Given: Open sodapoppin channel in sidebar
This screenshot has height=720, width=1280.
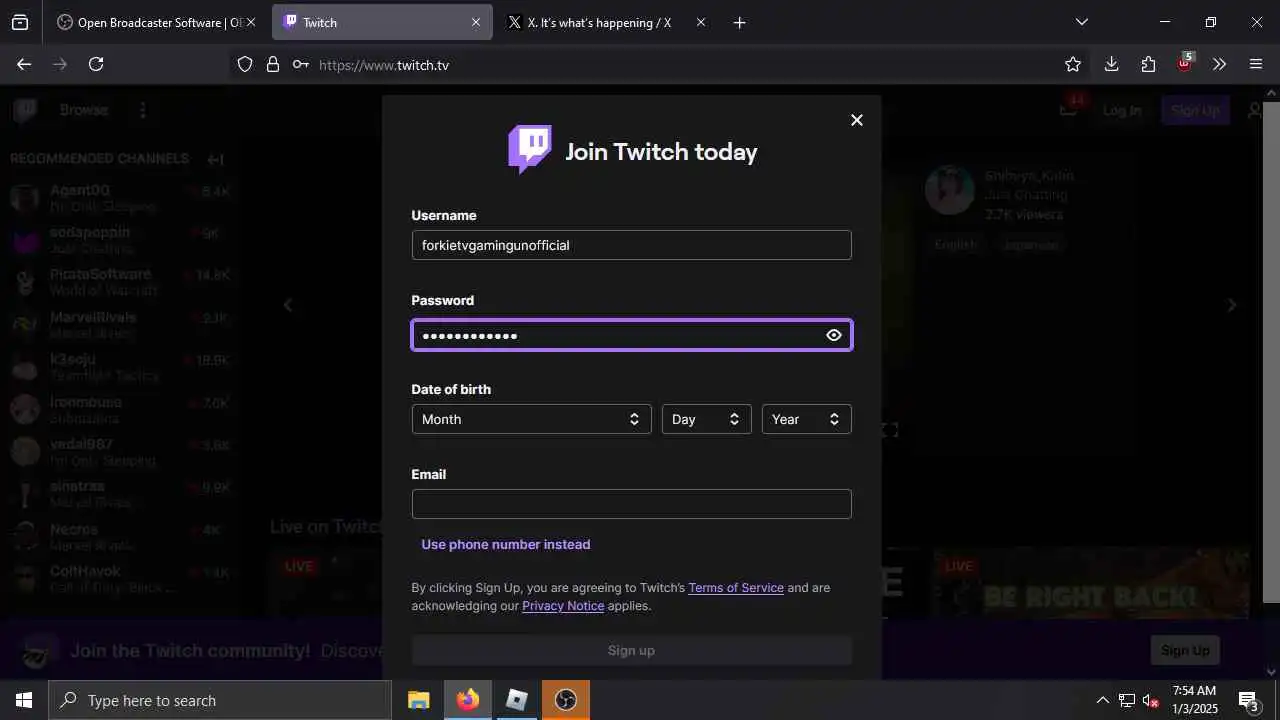Looking at the screenshot, I should click(x=120, y=240).
